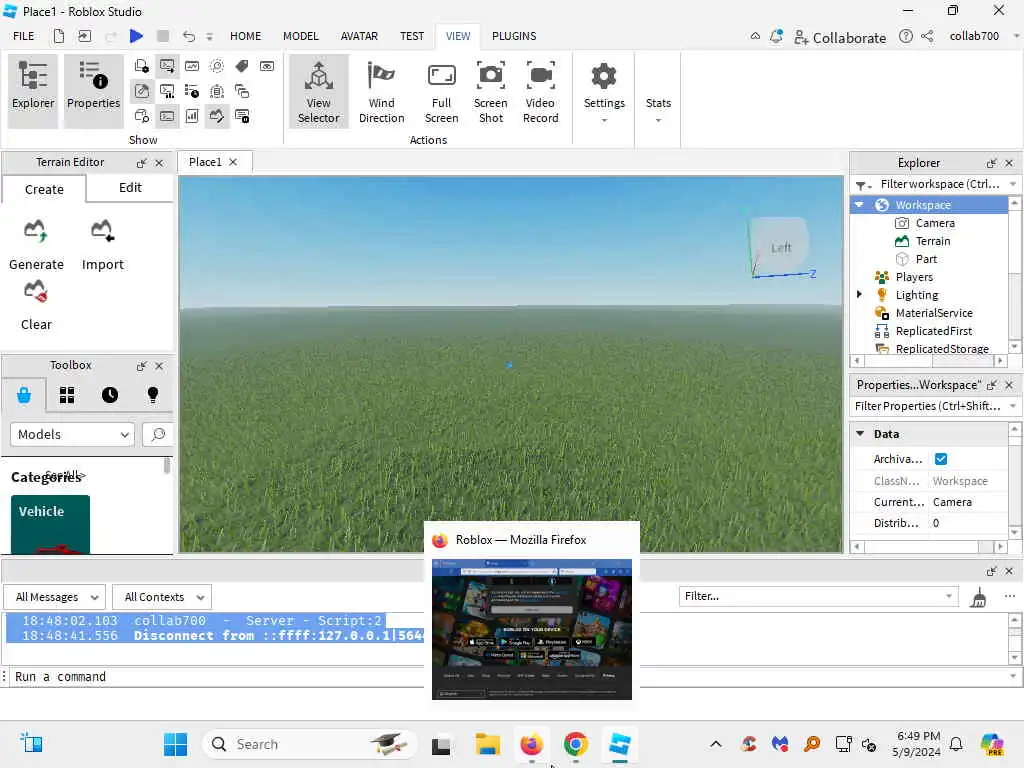
Task: Click the Filter workspace search field
Action: [934, 184]
